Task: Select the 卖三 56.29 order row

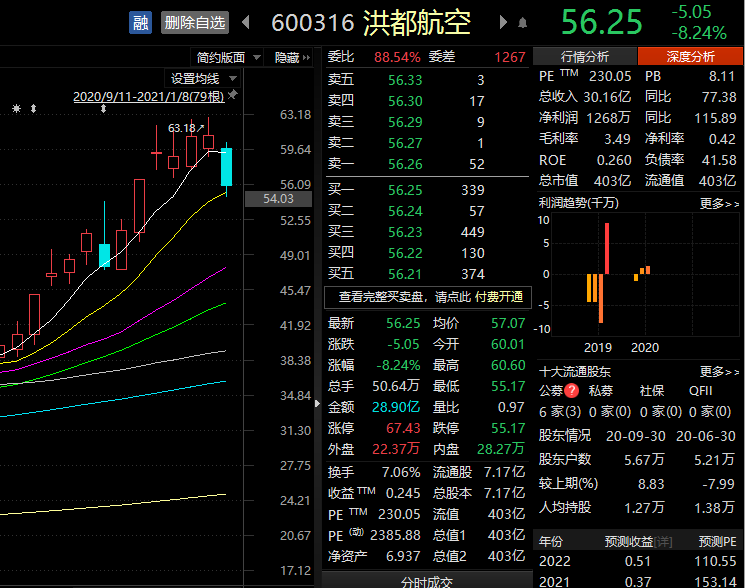Action: point(426,122)
